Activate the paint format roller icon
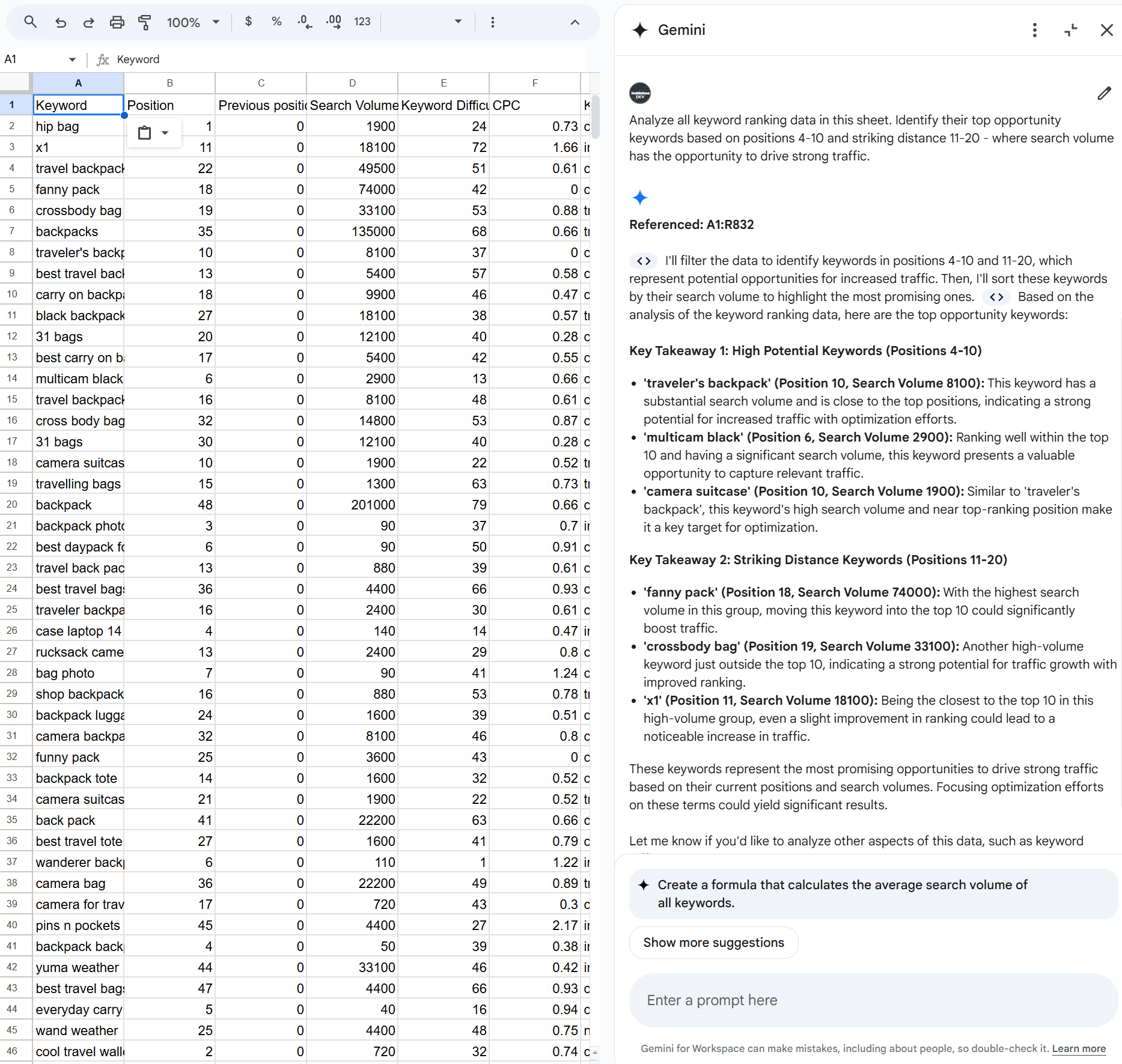 (144, 22)
